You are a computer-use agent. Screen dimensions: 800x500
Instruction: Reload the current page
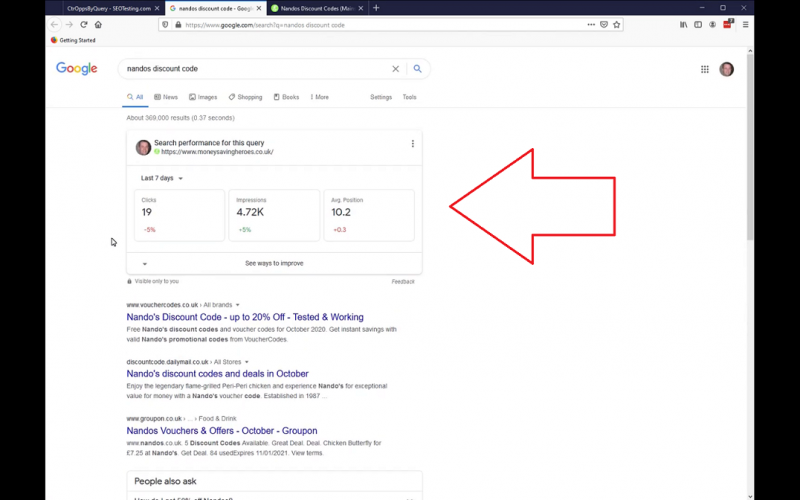(x=84, y=24)
